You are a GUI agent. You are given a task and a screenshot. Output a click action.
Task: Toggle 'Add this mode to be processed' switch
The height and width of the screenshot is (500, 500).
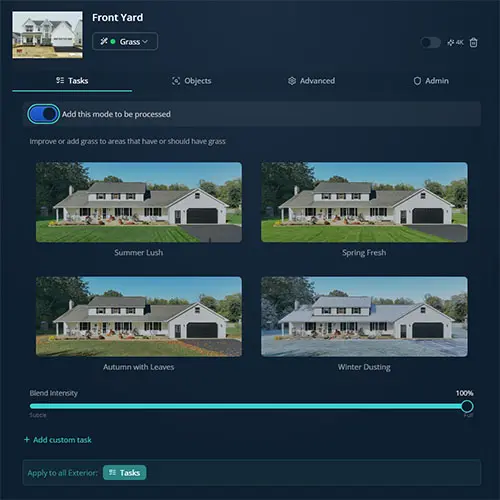tap(43, 114)
